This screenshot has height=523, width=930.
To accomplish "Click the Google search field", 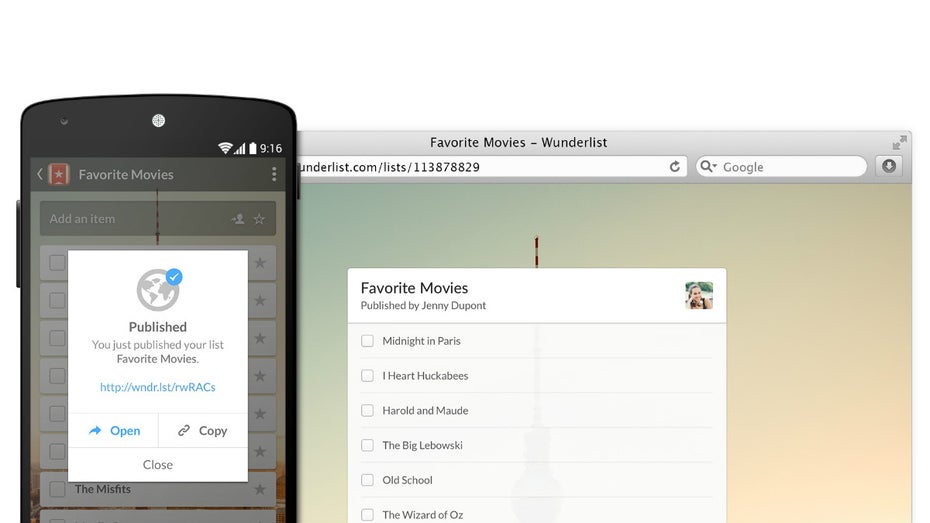I will pyautogui.click(x=782, y=167).
